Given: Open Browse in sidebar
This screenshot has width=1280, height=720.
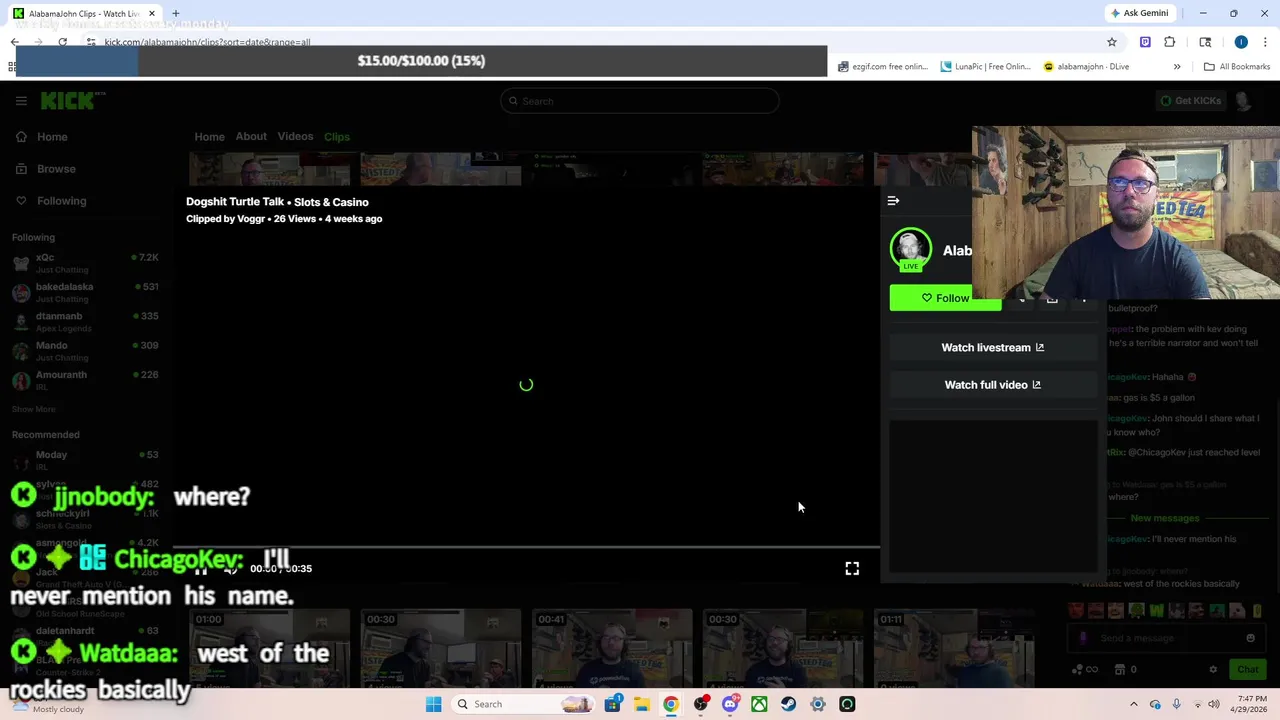Looking at the screenshot, I should [x=45, y=169].
